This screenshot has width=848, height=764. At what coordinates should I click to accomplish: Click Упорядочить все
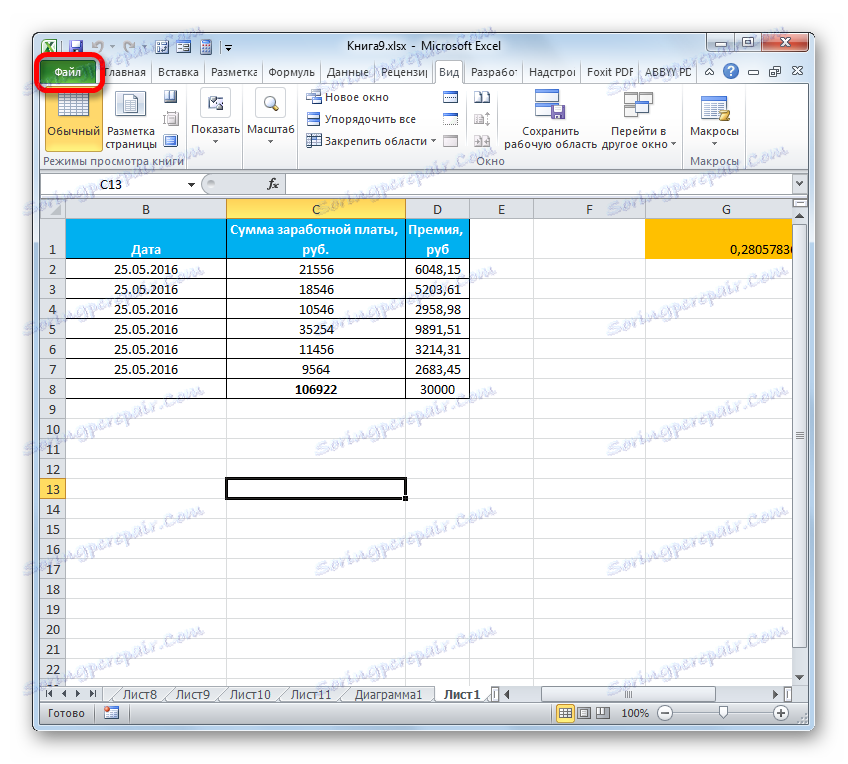[x=361, y=119]
